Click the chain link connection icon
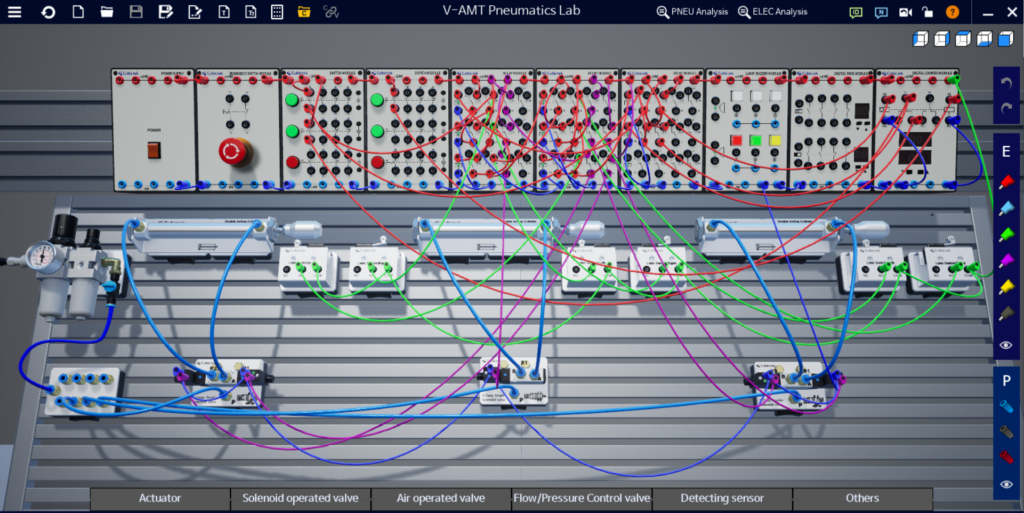 pyautogui.click(x=331, y=12)
